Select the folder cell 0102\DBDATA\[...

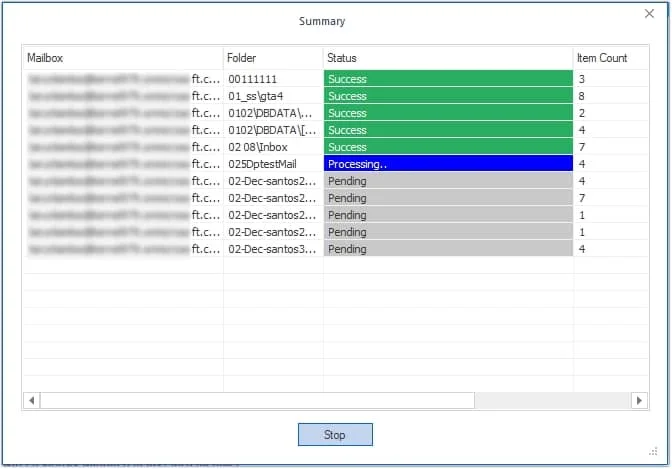pos(273,130)
